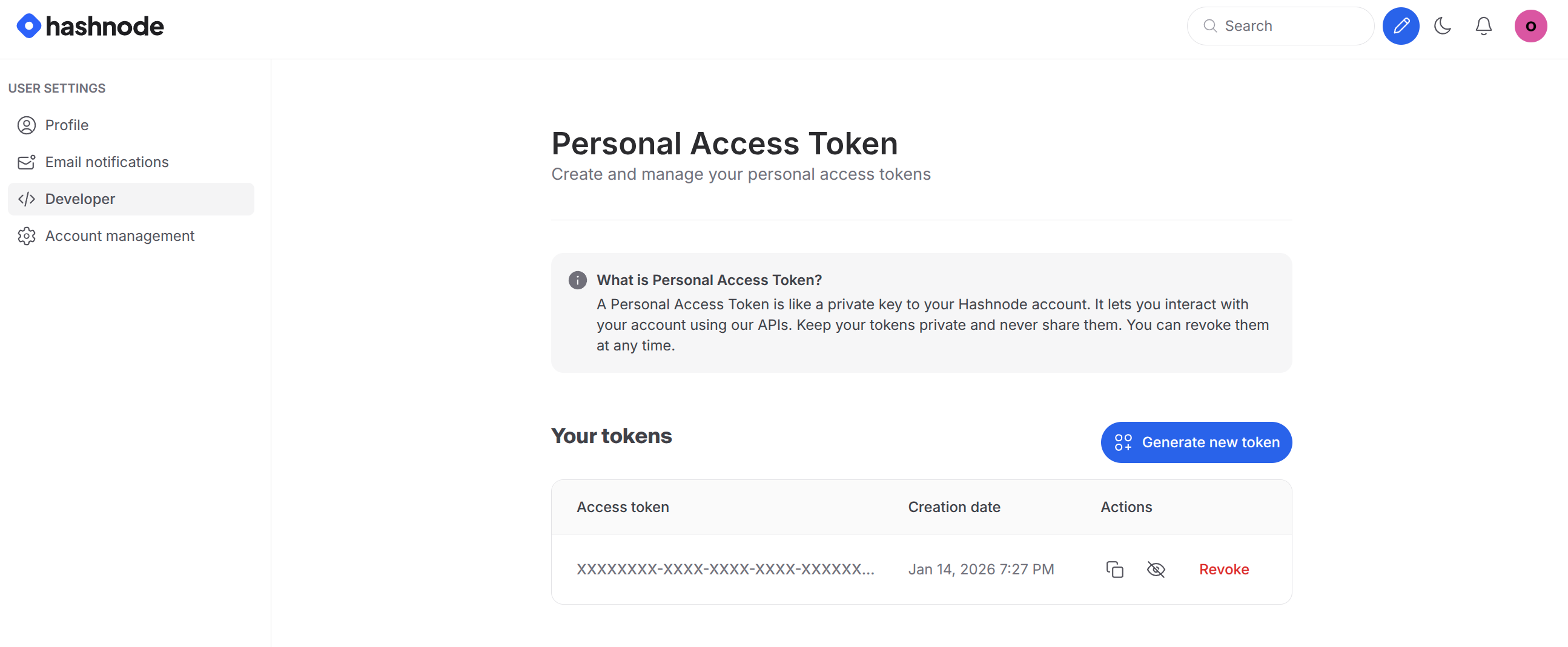Image resolution: width=1568 pixels, height=647 pixels.
Task: Click the envelope icon beside Email notifications
Action: pos(26,162)
